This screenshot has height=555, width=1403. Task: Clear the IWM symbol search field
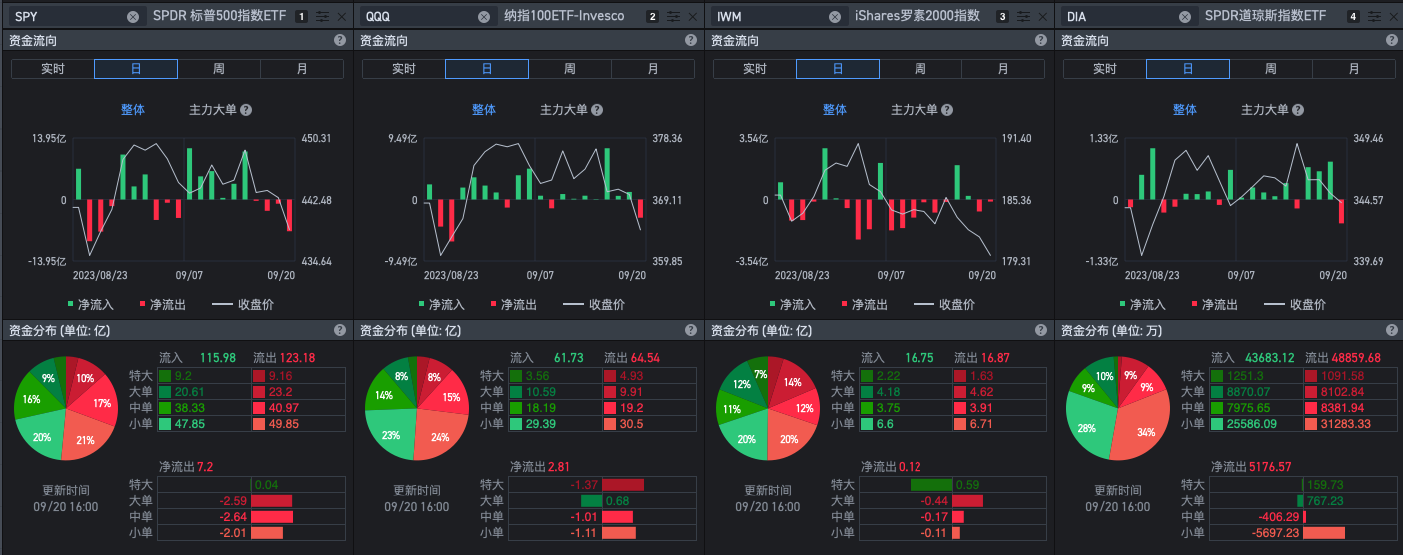click(835, 17)
